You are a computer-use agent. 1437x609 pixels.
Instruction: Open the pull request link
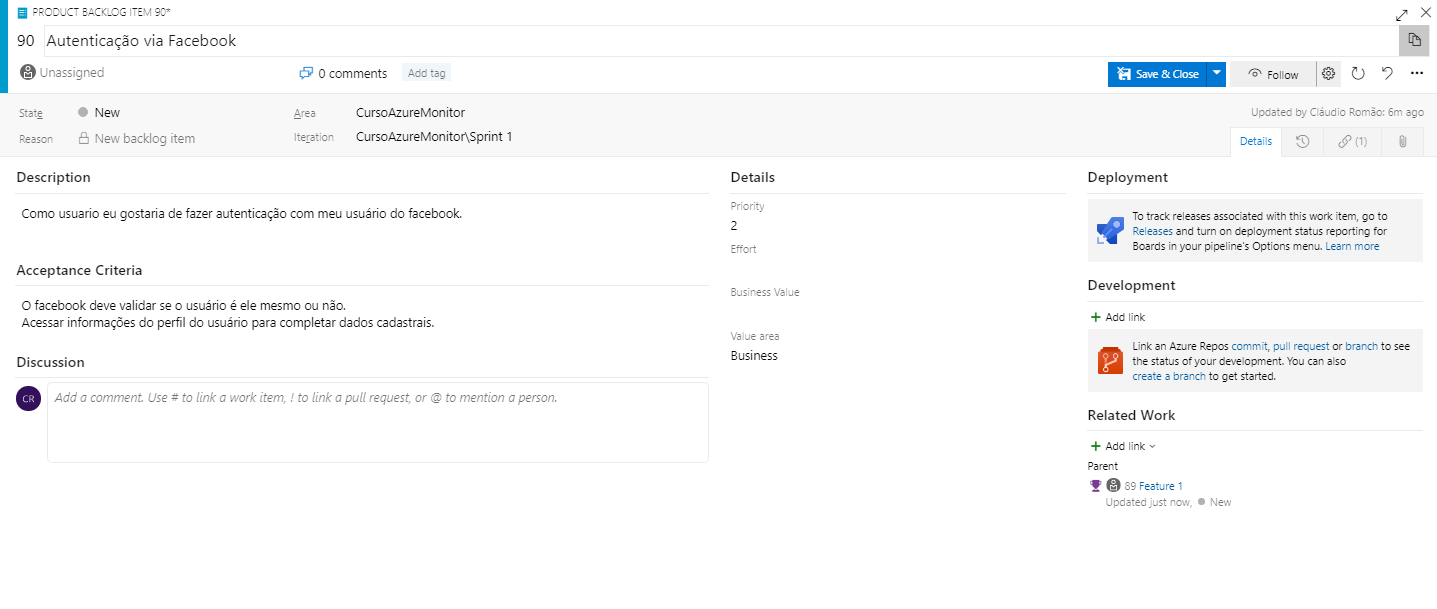pyautogui.click(x=1300, y=346)
